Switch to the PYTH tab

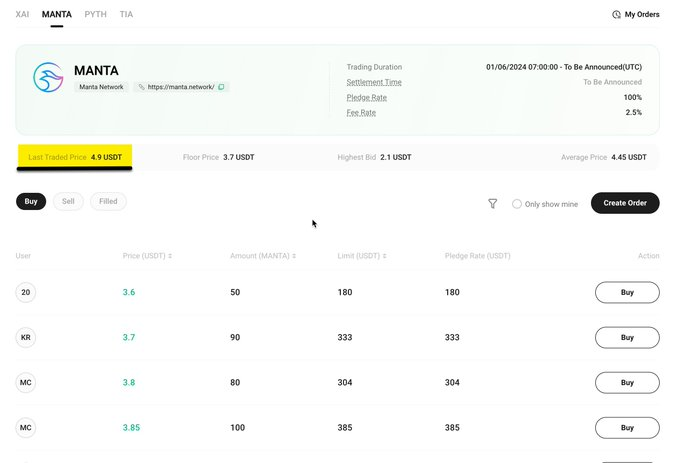(x=96, y=14)
